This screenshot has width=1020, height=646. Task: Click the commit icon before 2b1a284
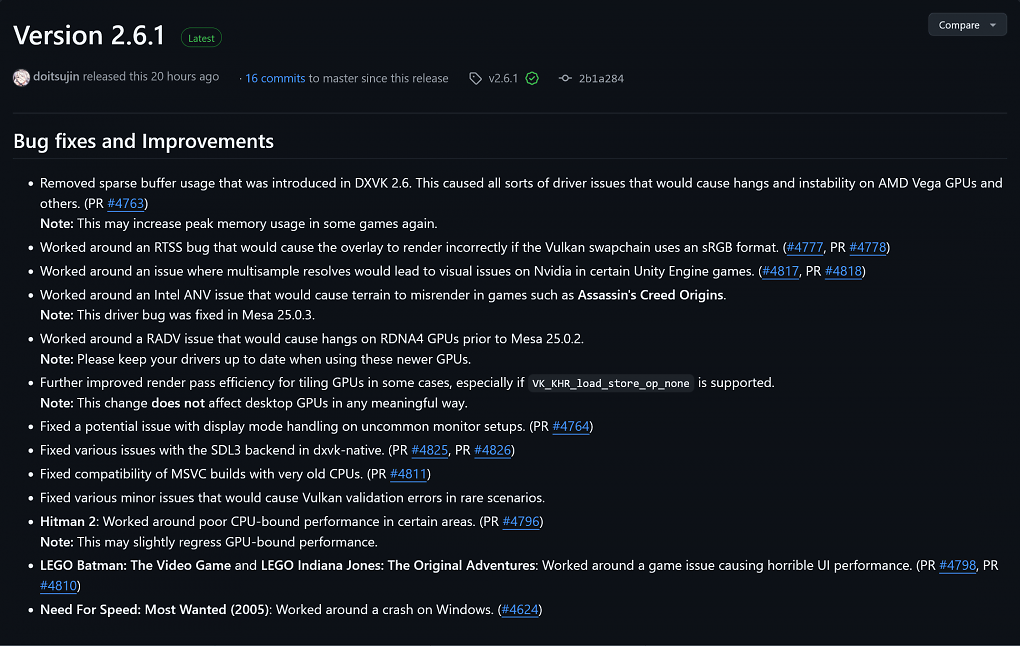click(565, 78)
